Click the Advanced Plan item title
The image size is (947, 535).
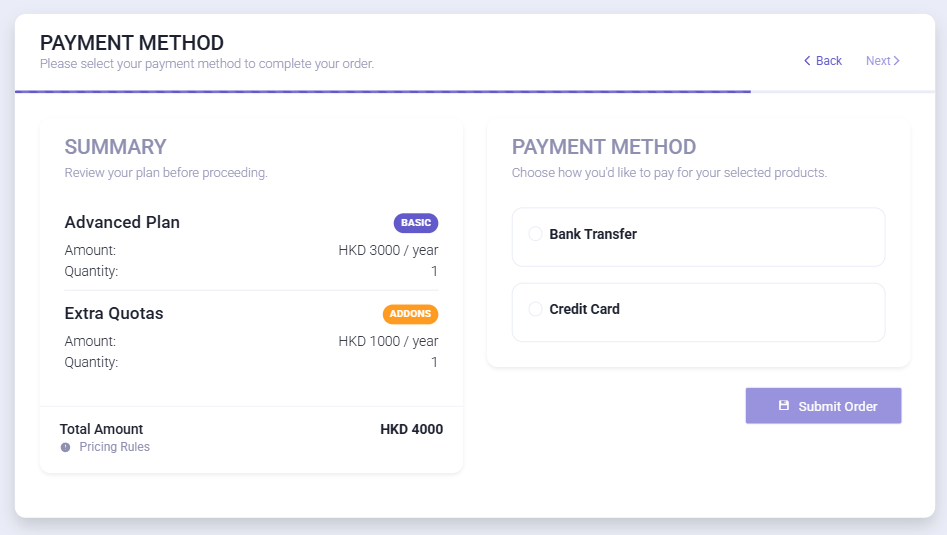pos(122,222)
